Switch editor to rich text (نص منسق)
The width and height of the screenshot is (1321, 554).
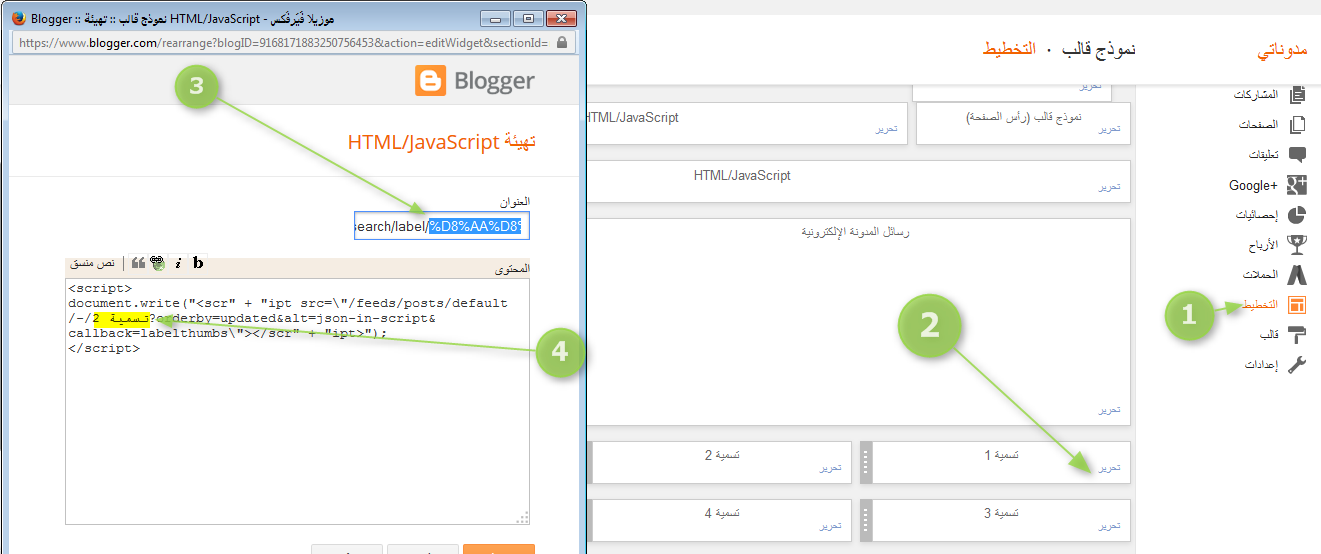click(91, 263)
